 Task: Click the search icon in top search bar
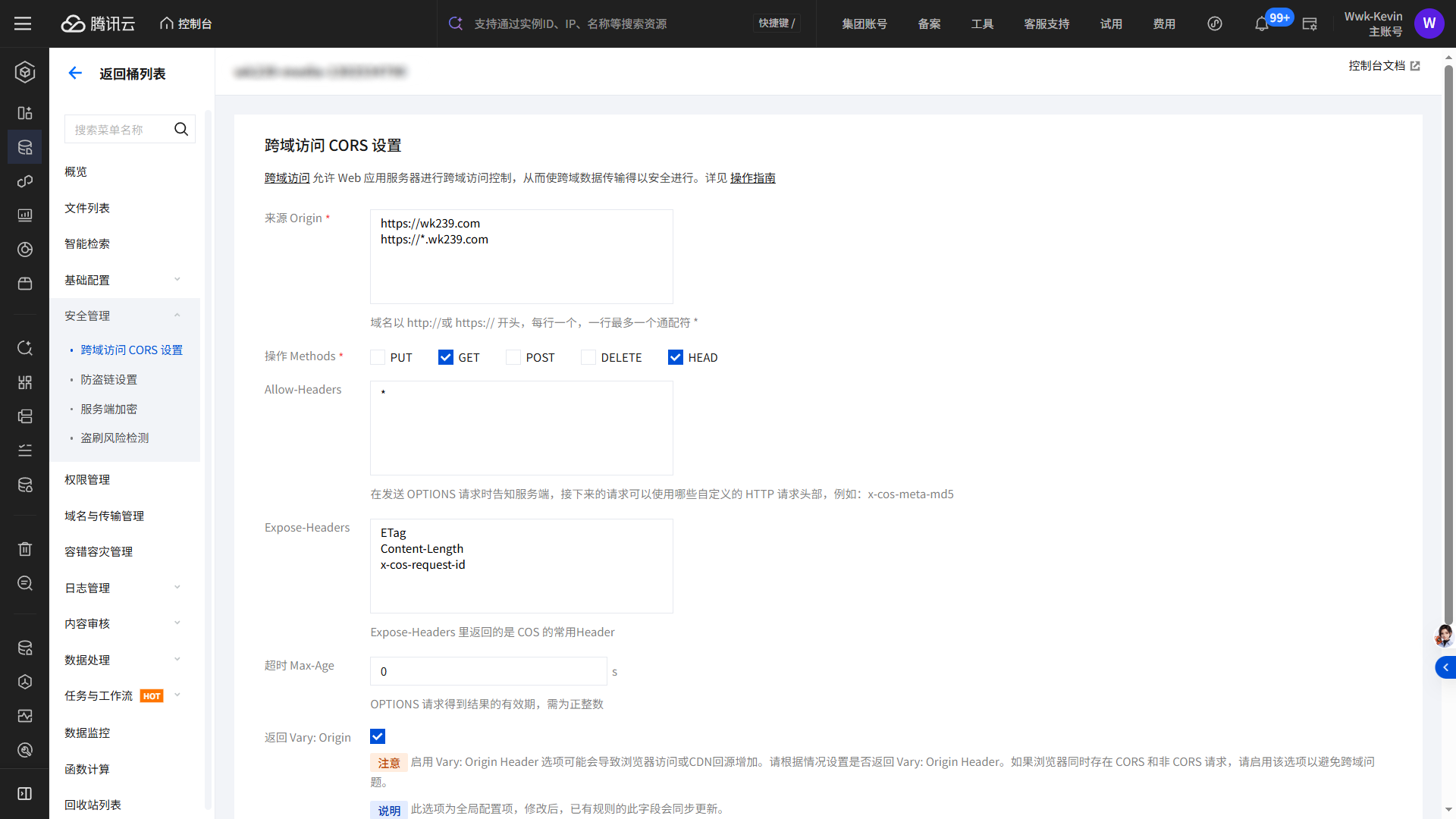click(x=456, y=24)
